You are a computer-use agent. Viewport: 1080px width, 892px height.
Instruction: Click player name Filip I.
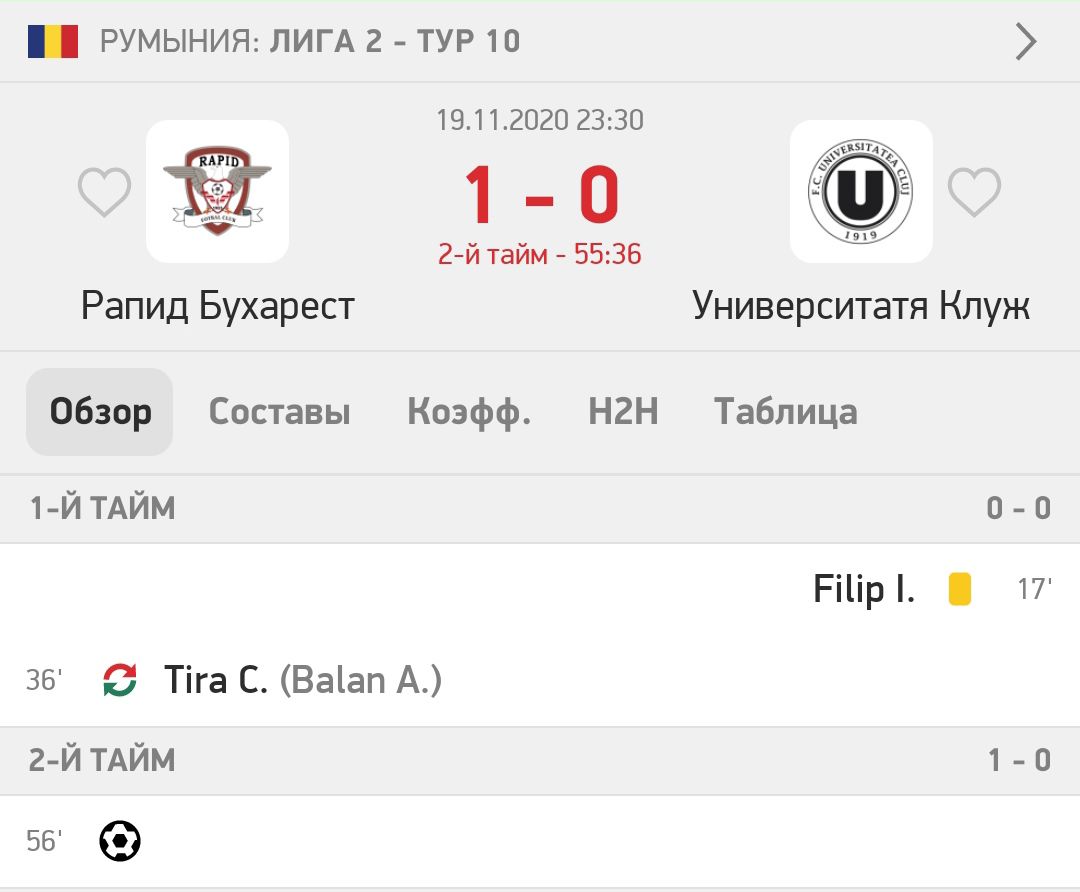tap(864, 589)
